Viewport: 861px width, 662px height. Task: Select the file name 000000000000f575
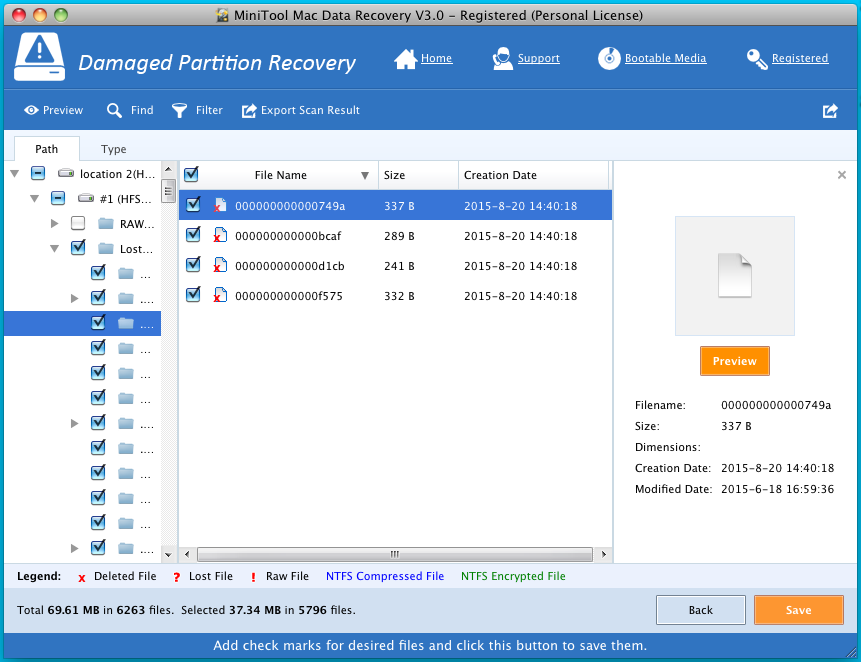(289, 296)
